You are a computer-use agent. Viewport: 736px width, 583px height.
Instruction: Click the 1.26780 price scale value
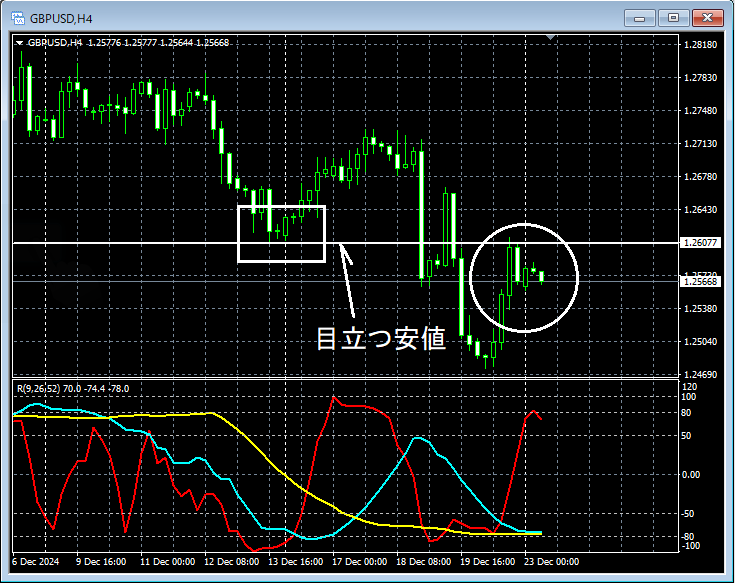point(700,176)
